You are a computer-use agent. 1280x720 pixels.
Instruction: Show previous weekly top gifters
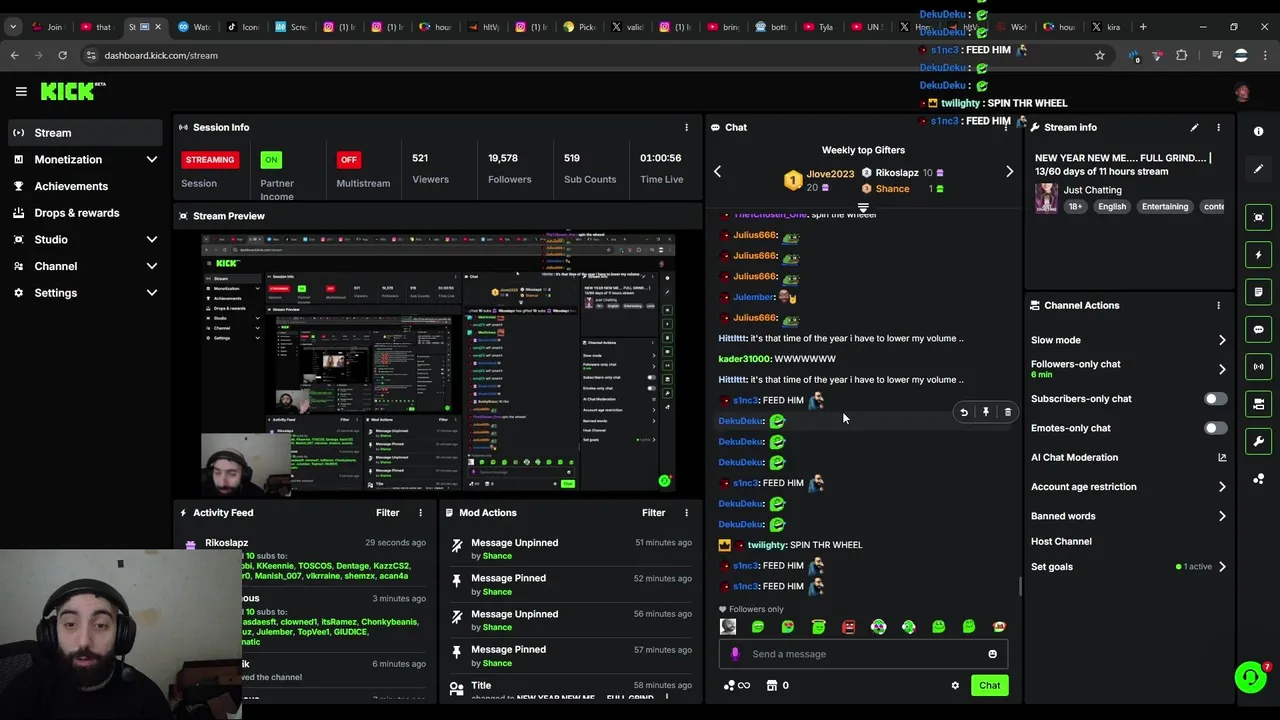(717, 172)
